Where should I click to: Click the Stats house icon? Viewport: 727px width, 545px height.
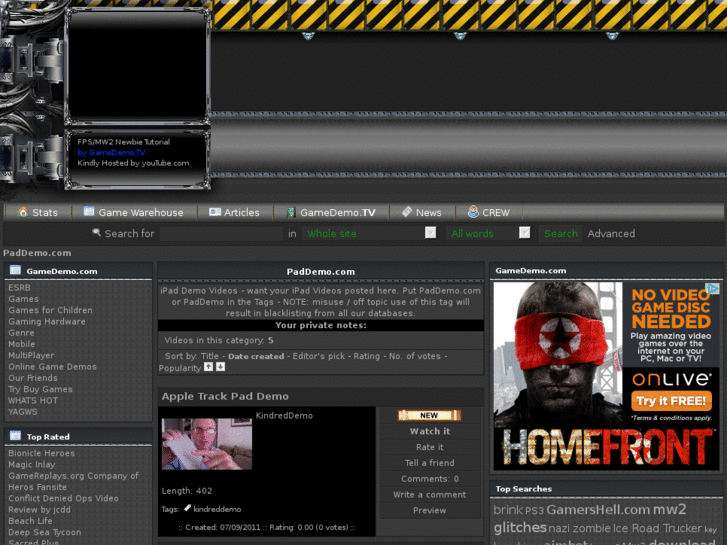point(23,212)
